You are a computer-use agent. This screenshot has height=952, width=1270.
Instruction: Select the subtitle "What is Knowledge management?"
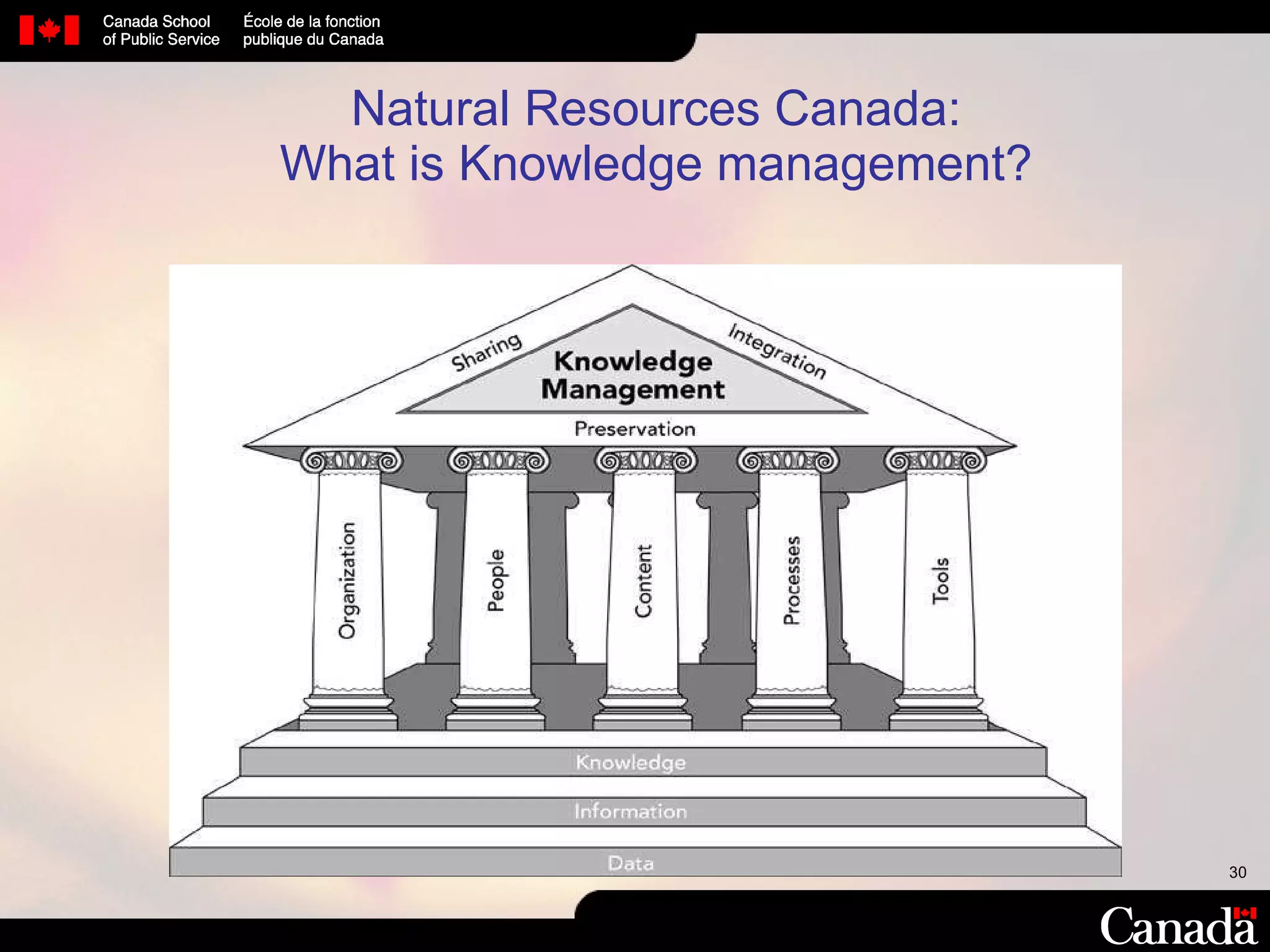[x=655, y=163]
